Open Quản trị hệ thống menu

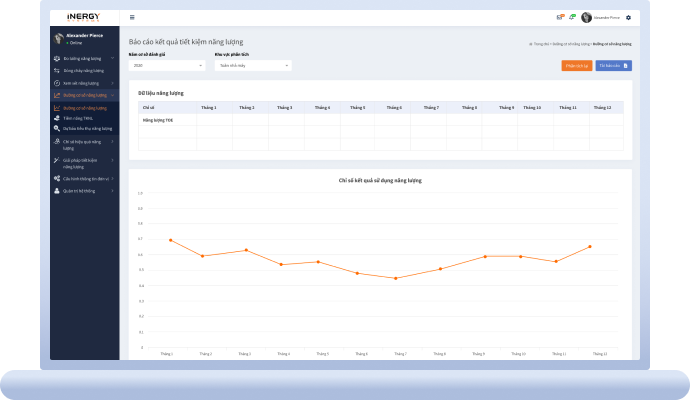tap(83, 190)
